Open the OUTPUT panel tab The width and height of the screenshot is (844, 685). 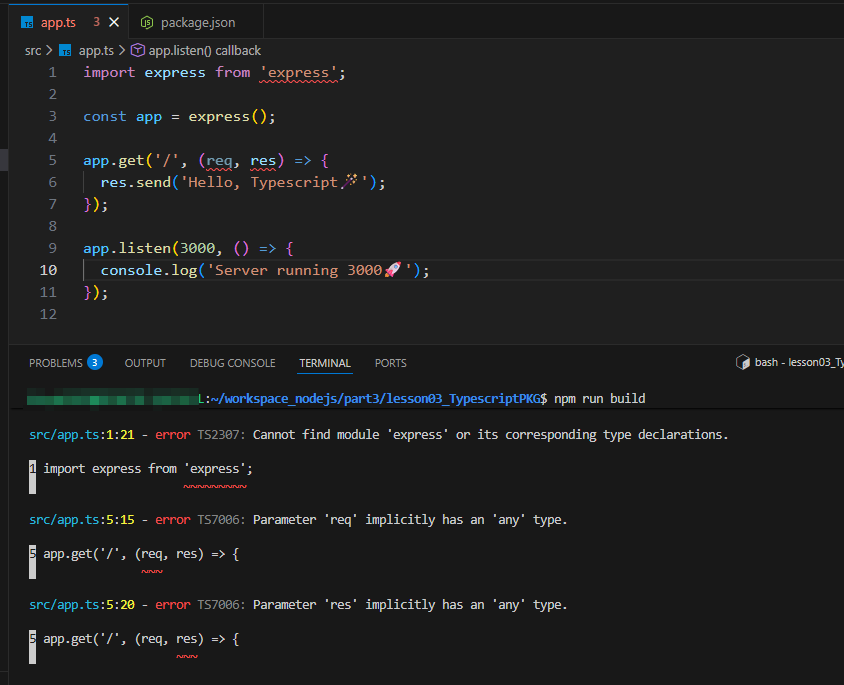coord(145,363)
